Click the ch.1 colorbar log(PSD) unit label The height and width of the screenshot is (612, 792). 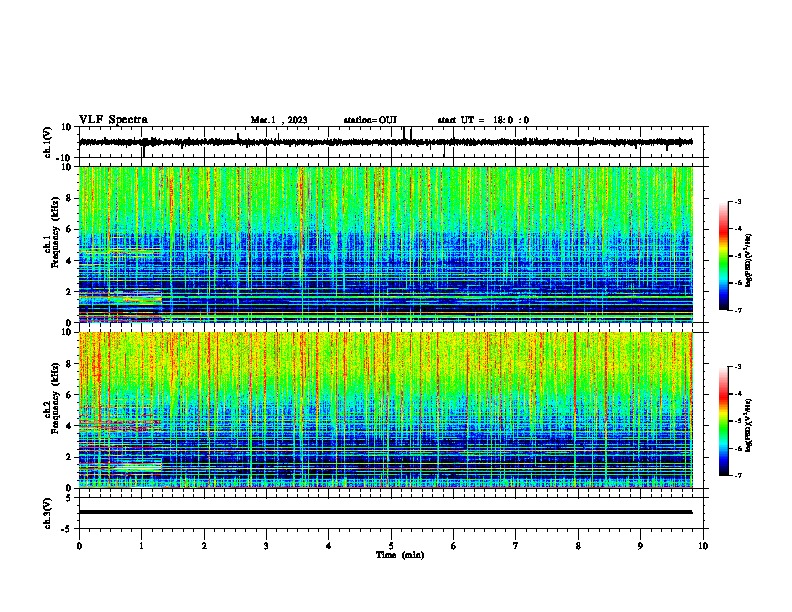pos(749,260)
